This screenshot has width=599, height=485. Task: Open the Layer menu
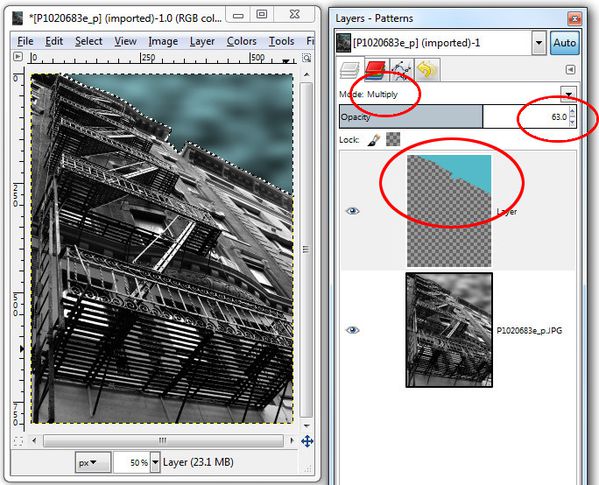tap(202, 41)
